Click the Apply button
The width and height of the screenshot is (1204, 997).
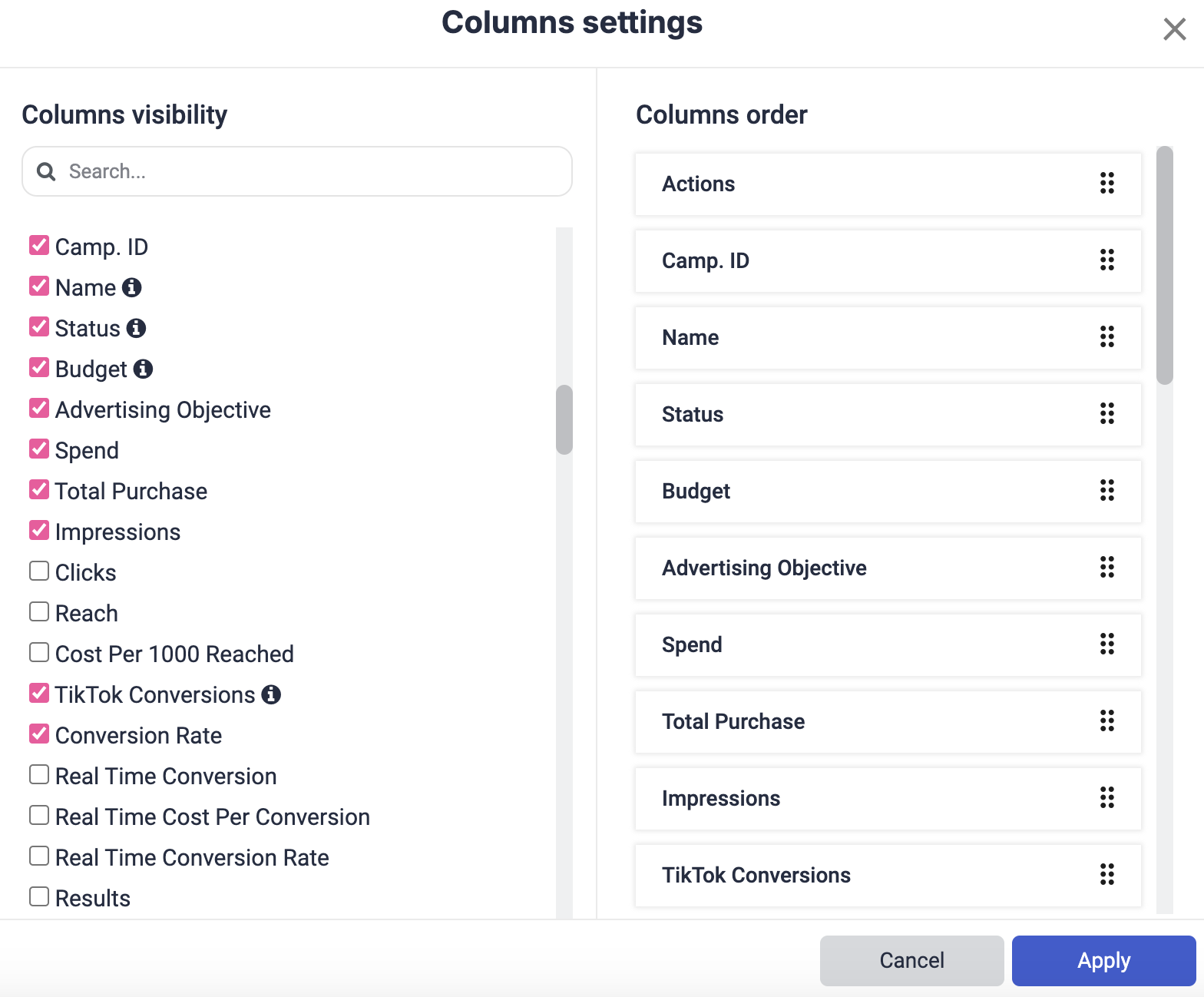point(1103,960)
